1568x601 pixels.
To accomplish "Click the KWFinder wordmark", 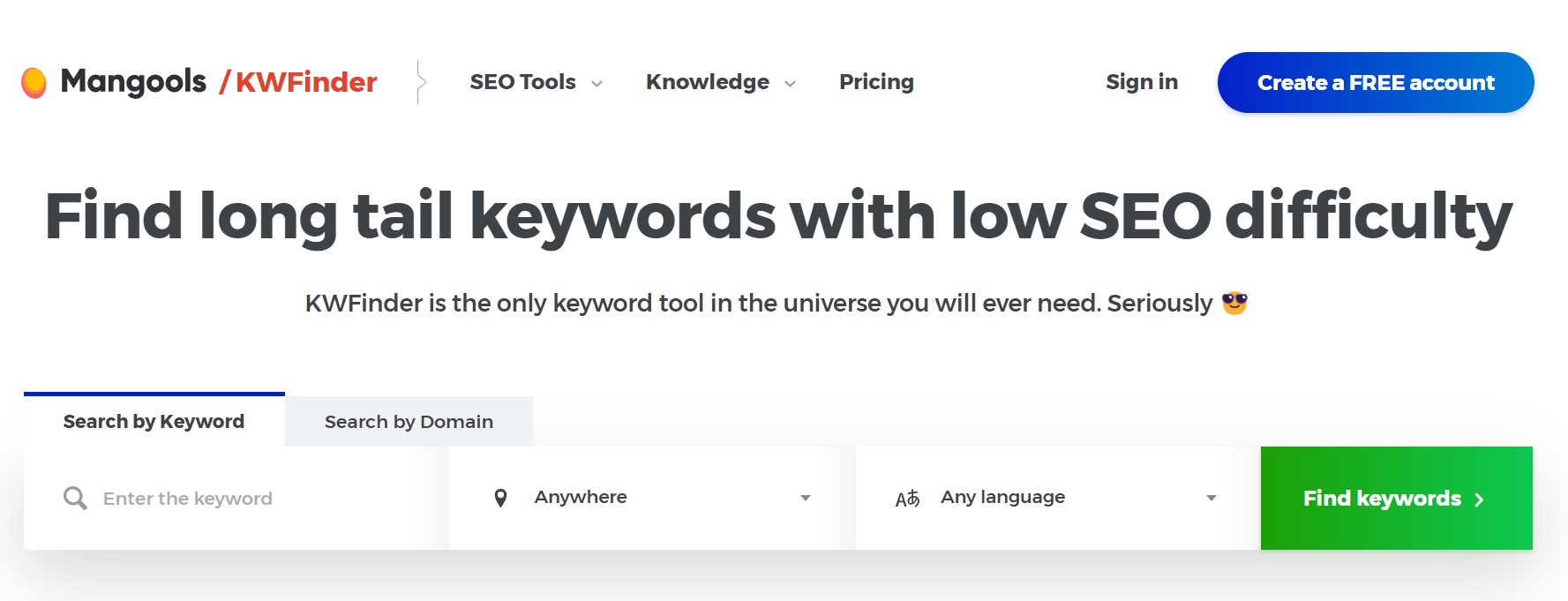I will [x=306, y=81].
